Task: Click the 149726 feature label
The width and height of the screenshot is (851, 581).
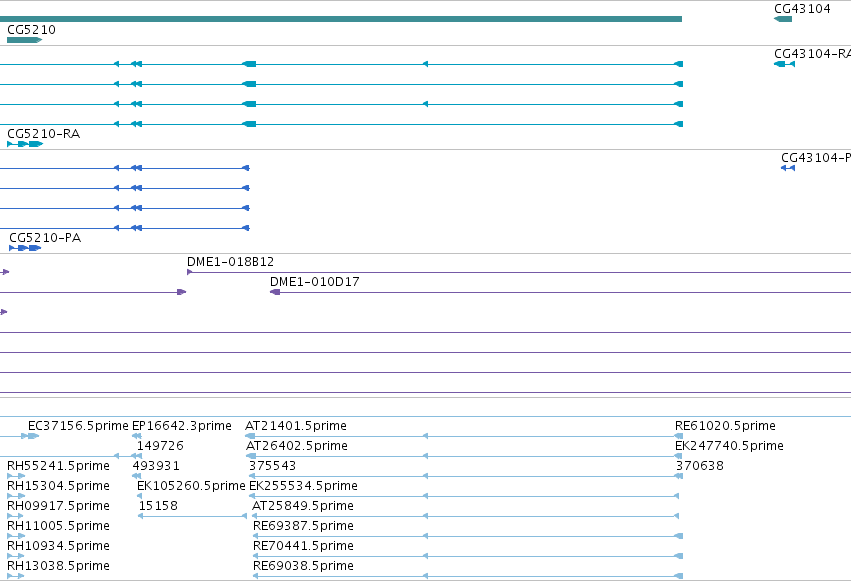Action: point(160,446)
